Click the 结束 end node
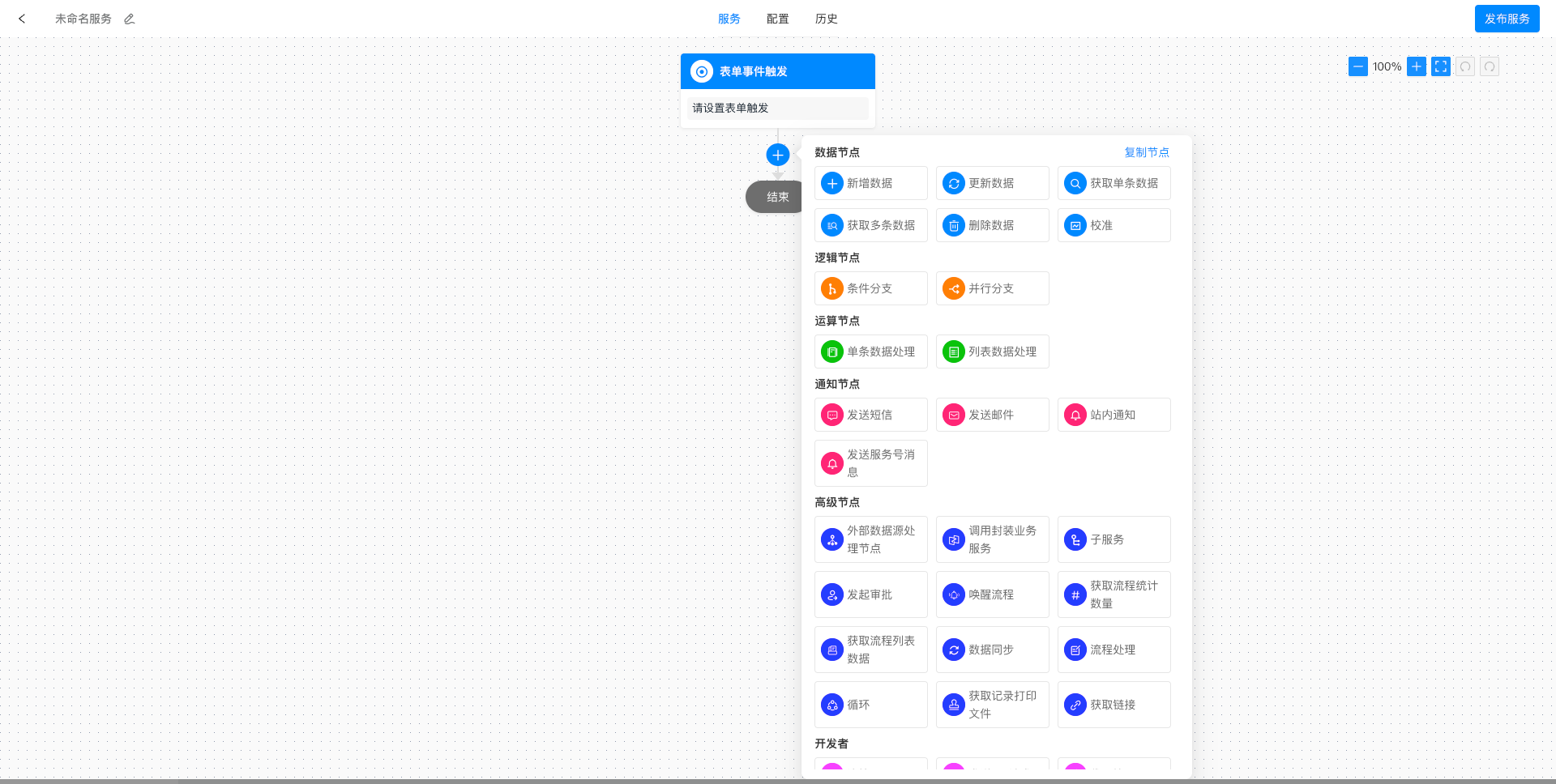The width and height of the screenshot is (1556, 784). 774,197
